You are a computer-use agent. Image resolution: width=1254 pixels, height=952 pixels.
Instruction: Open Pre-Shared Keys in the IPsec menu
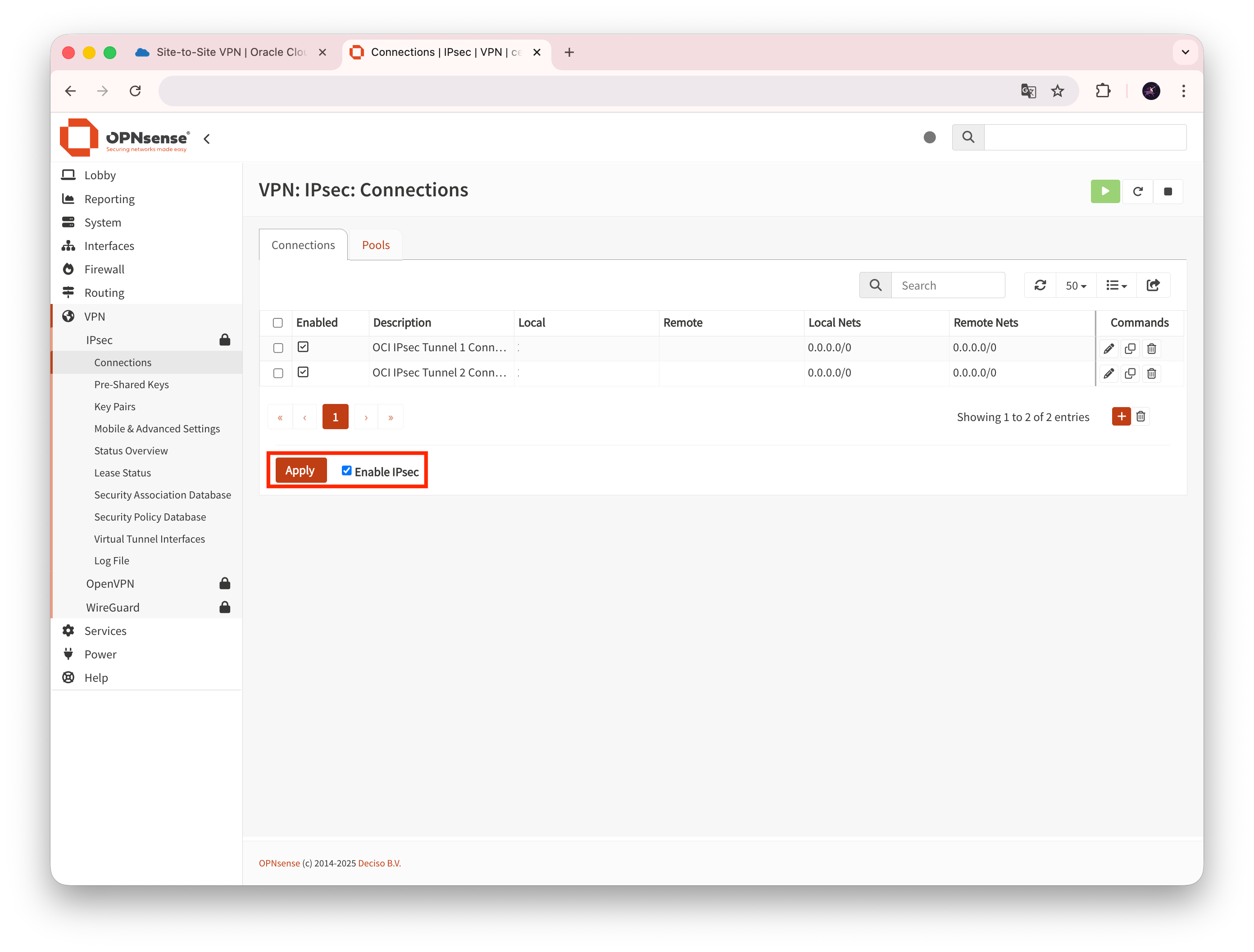click(132, 384)
